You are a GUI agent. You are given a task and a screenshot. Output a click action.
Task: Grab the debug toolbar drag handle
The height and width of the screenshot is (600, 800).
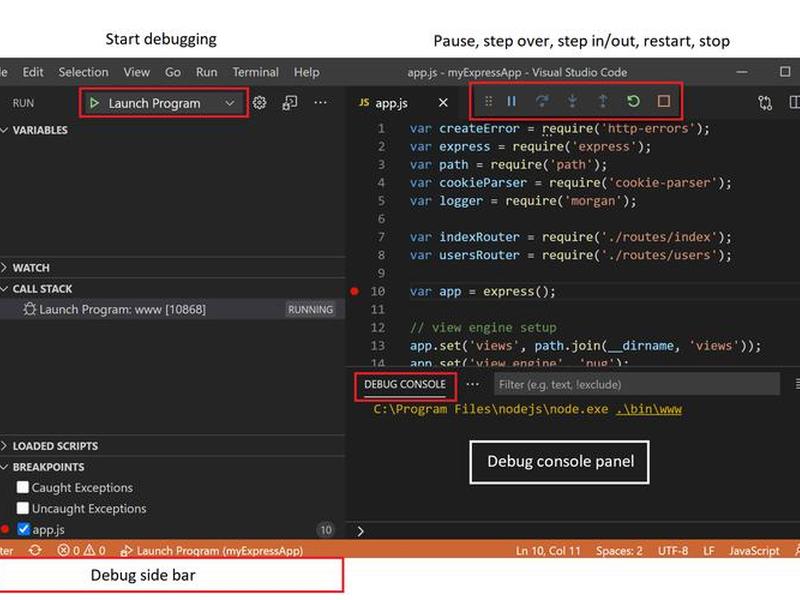pyautogui.click(x=488, y=101)
